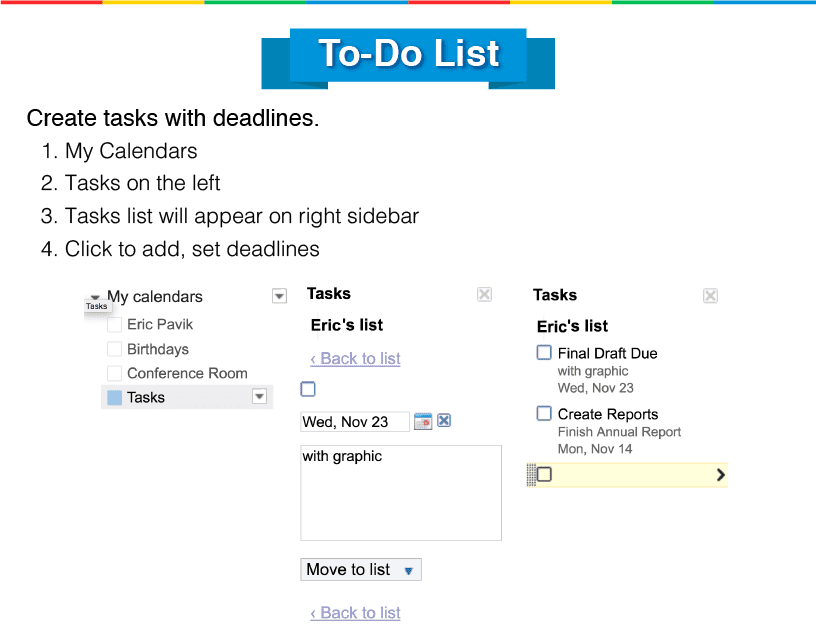
Task: Close the middle Tasks panel
Action: coord(484,294)
